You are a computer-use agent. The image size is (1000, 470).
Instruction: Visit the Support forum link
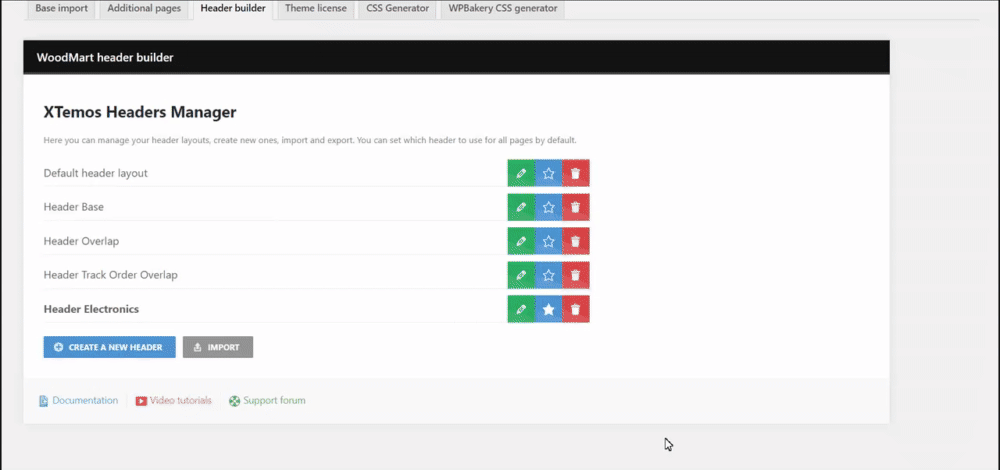click(267, 400)
